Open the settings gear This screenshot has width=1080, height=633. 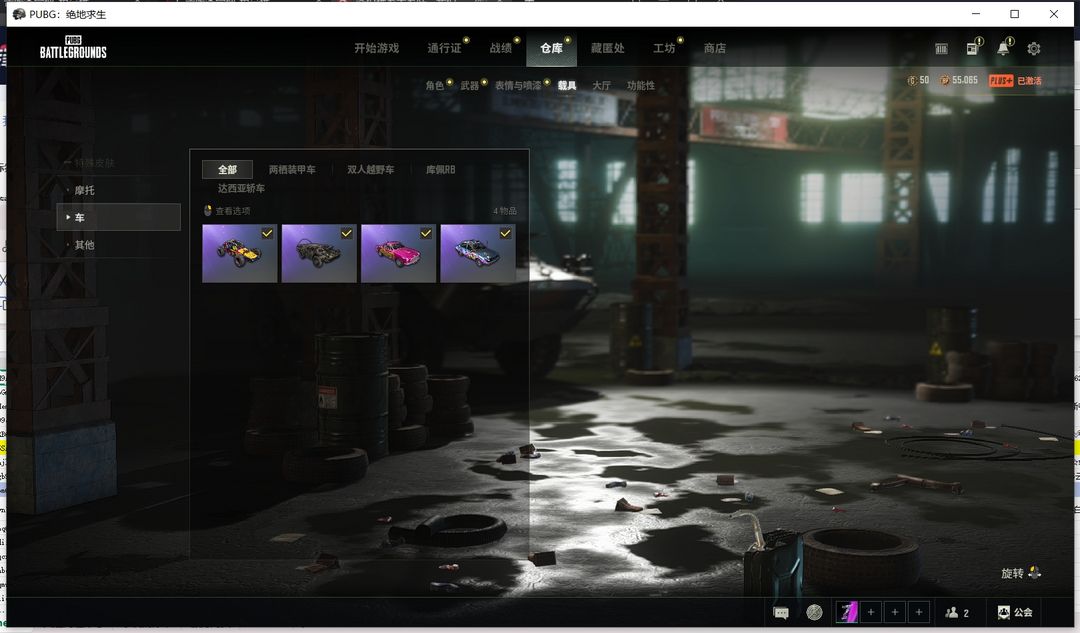pyautogui.click(x=1034, y=49)
